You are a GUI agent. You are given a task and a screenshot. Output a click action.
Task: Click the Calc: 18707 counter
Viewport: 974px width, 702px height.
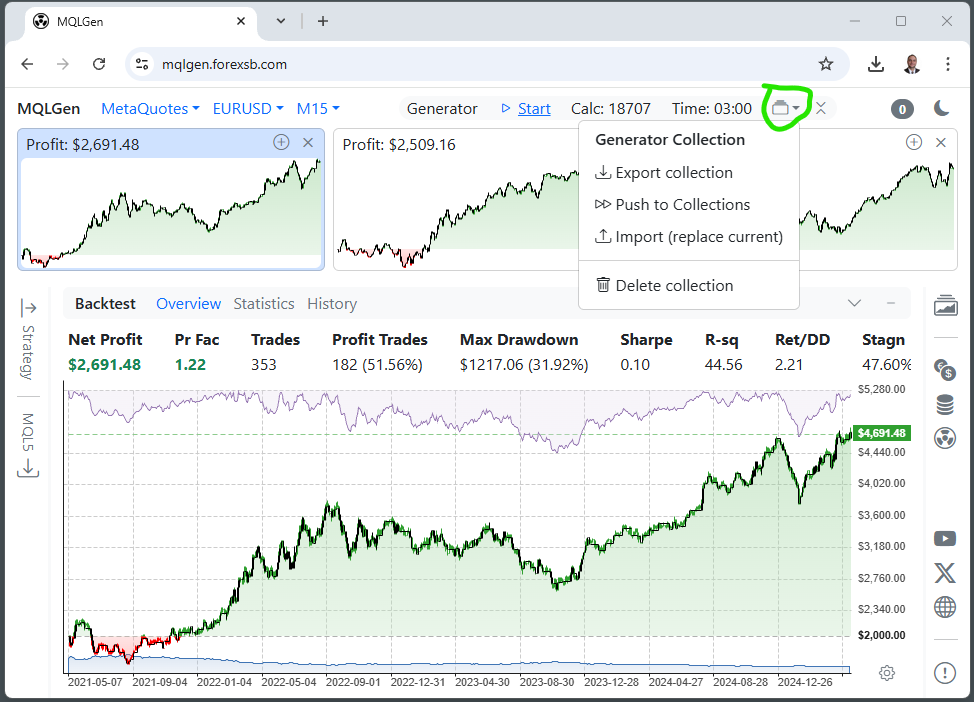(x=611, y=109)
